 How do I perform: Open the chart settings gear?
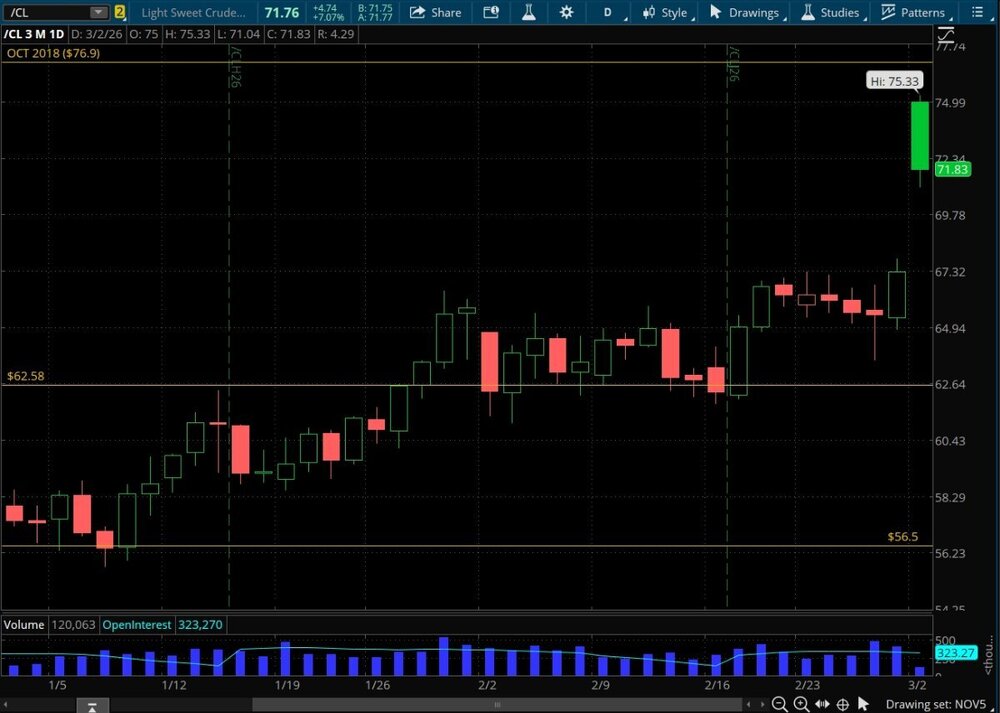coord(567,12)
